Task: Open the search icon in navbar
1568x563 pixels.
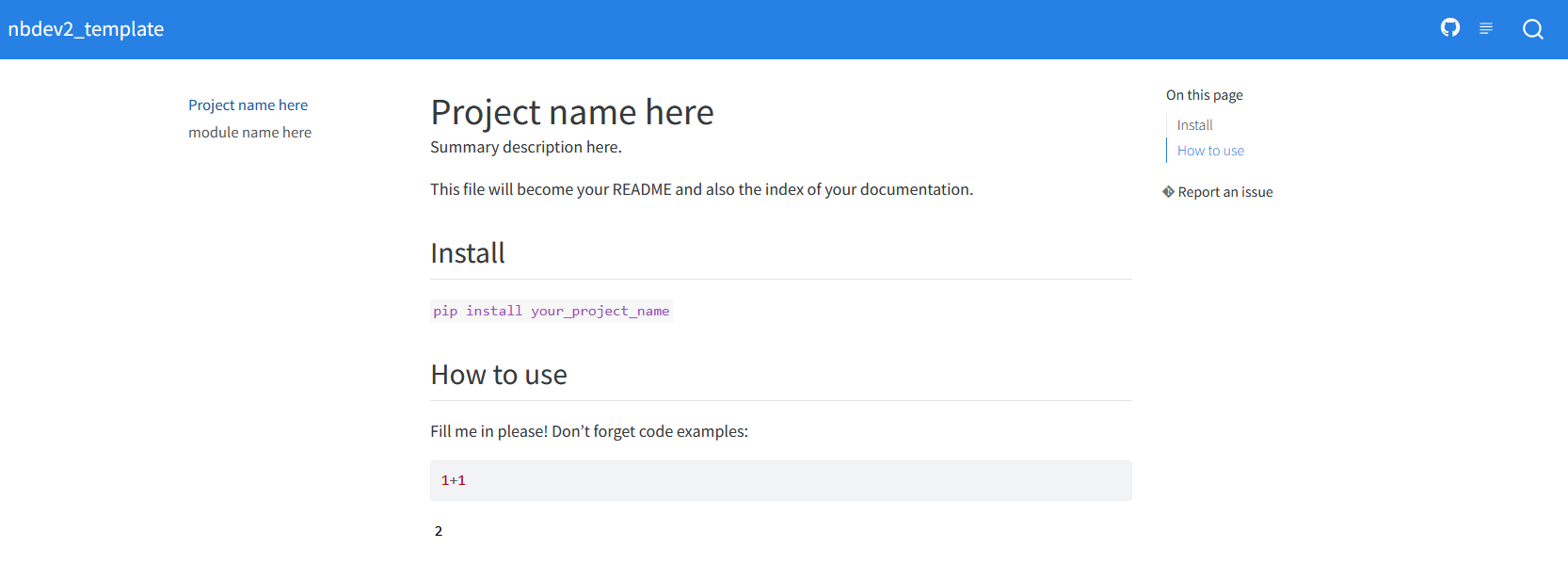Action: (x=1533, y=29)
